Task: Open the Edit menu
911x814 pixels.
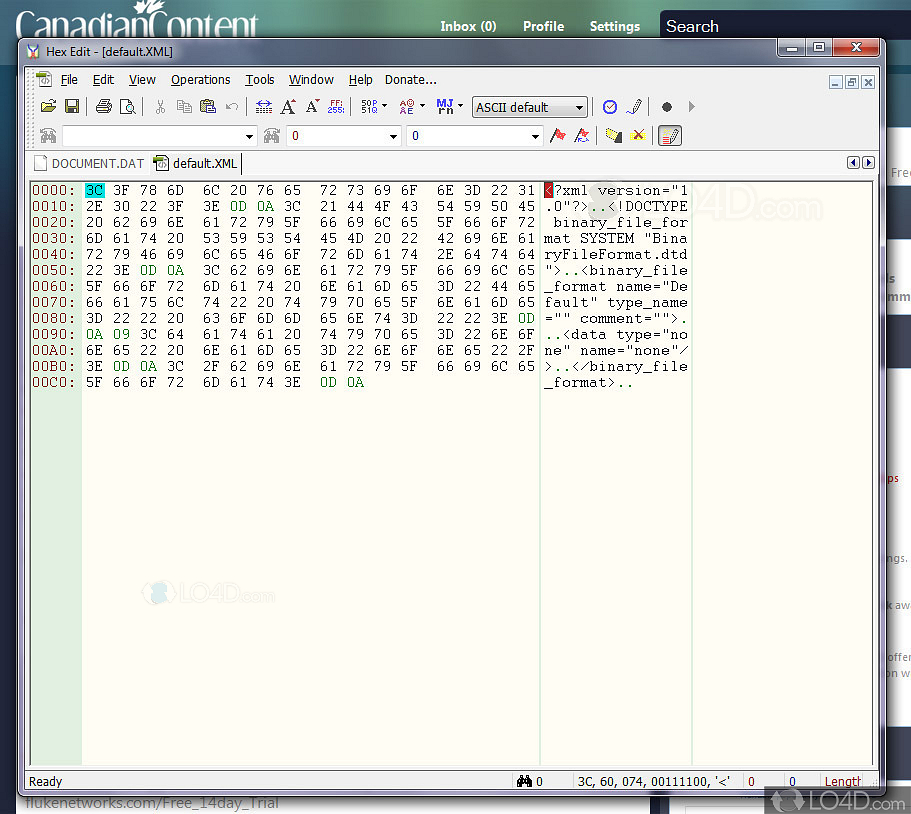Action: coord(103,80)
